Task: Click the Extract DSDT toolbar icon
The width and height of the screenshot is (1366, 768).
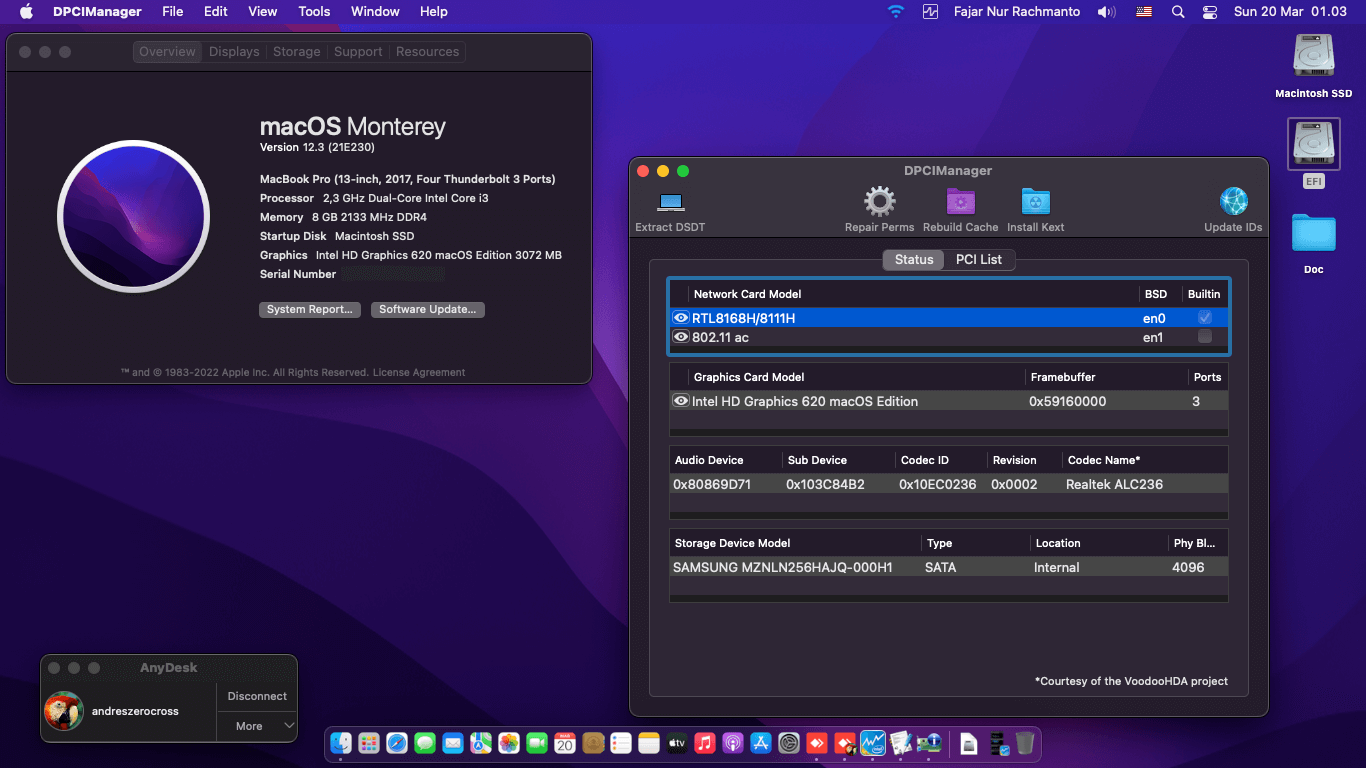Action: [669, 205]
